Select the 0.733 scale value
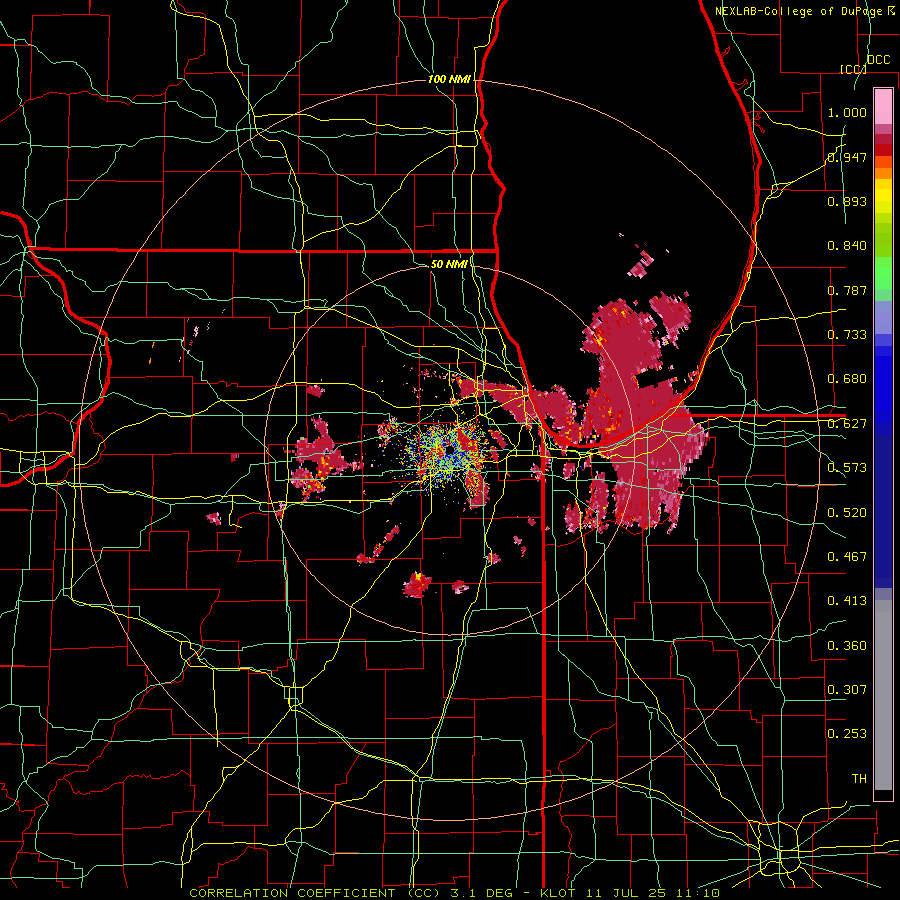The height and width of the screenshot is (900, 900). pos(847,335)
